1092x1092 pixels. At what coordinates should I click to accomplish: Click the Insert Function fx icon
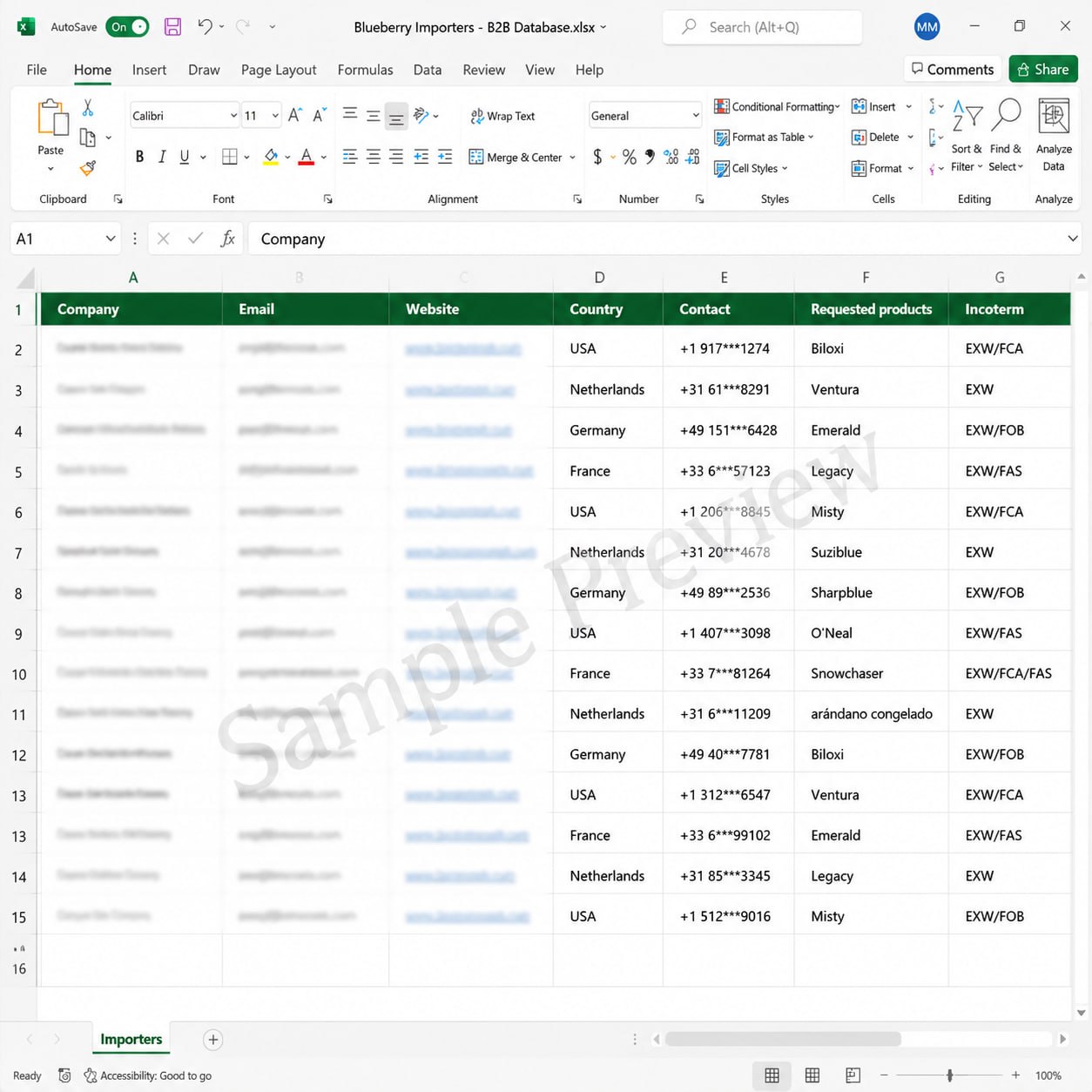coord(228,239)
